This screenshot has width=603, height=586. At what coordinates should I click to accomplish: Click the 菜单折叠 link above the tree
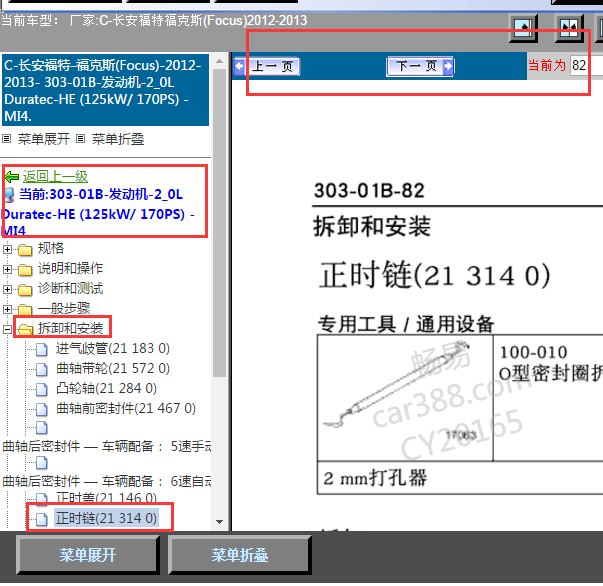(118, 139)
